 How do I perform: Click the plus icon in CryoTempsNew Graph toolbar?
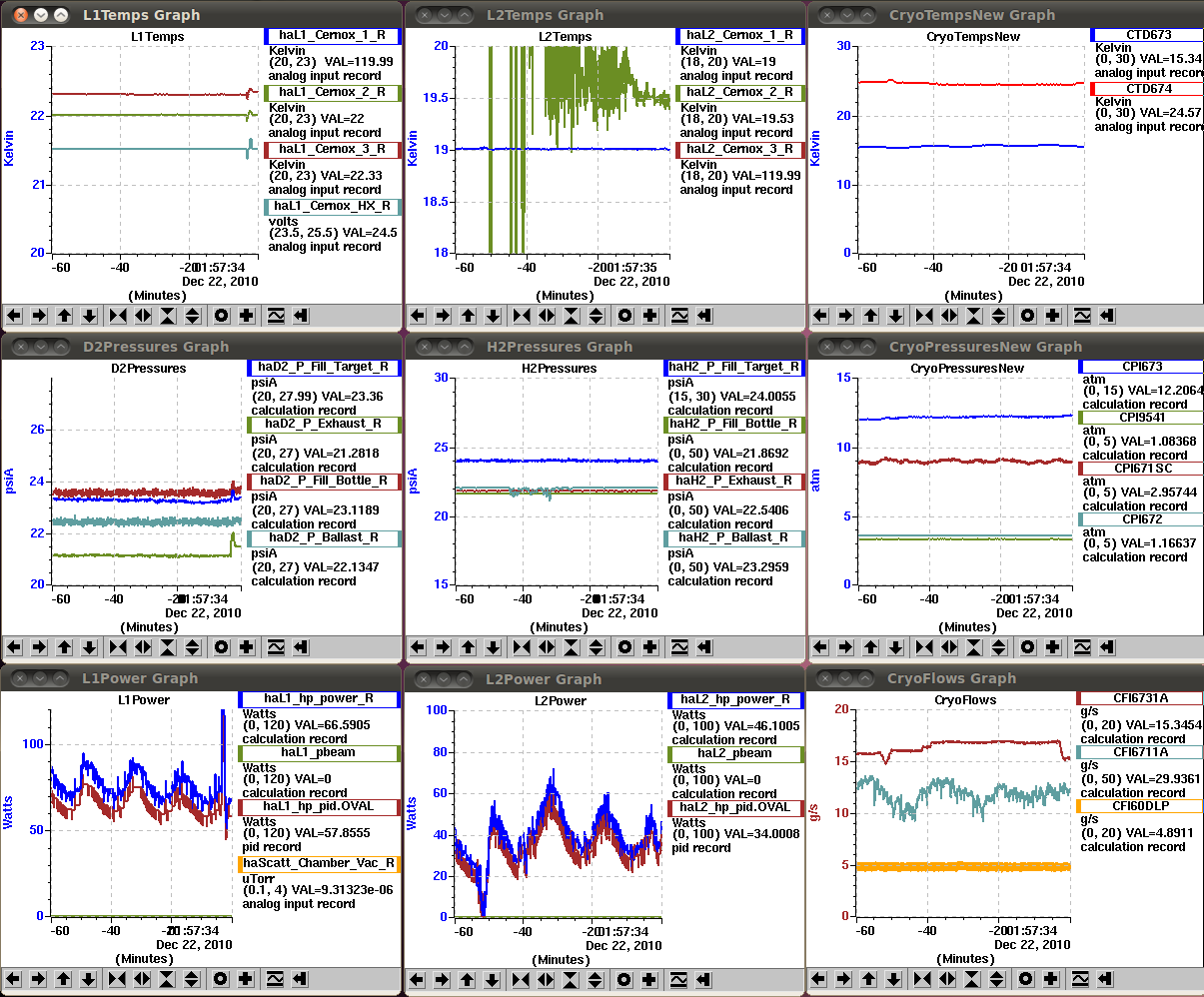pos(1053,315)
